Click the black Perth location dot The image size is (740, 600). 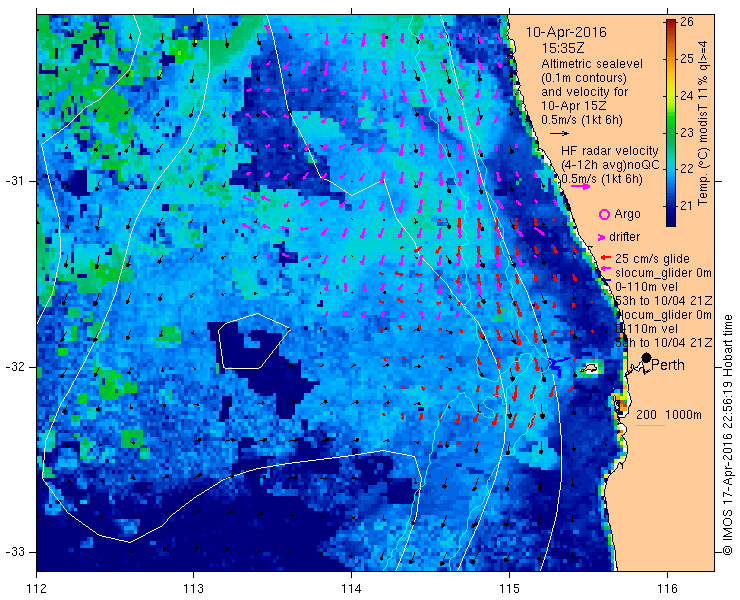(646, 358)
